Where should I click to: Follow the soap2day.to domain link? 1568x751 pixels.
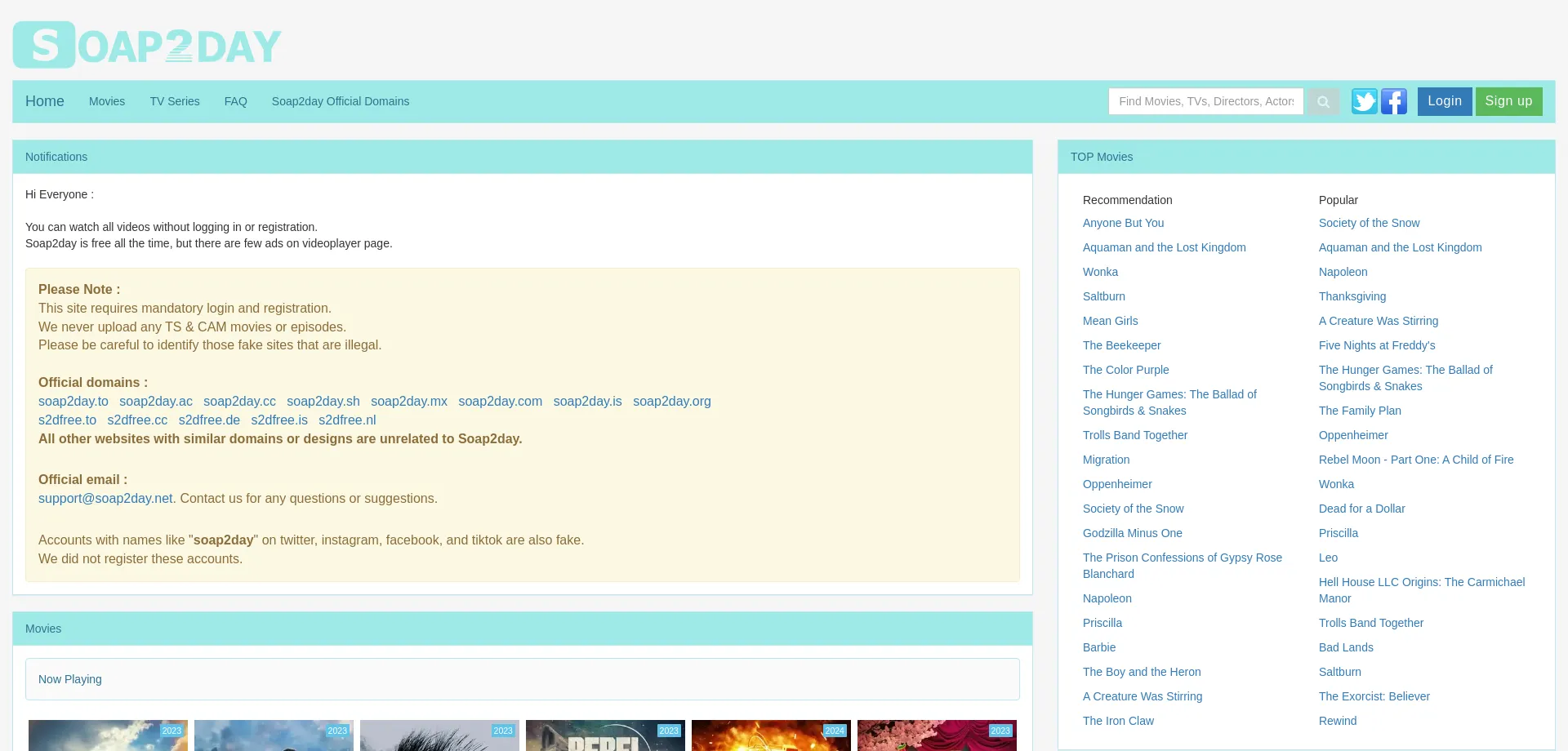tap(73, 402)
